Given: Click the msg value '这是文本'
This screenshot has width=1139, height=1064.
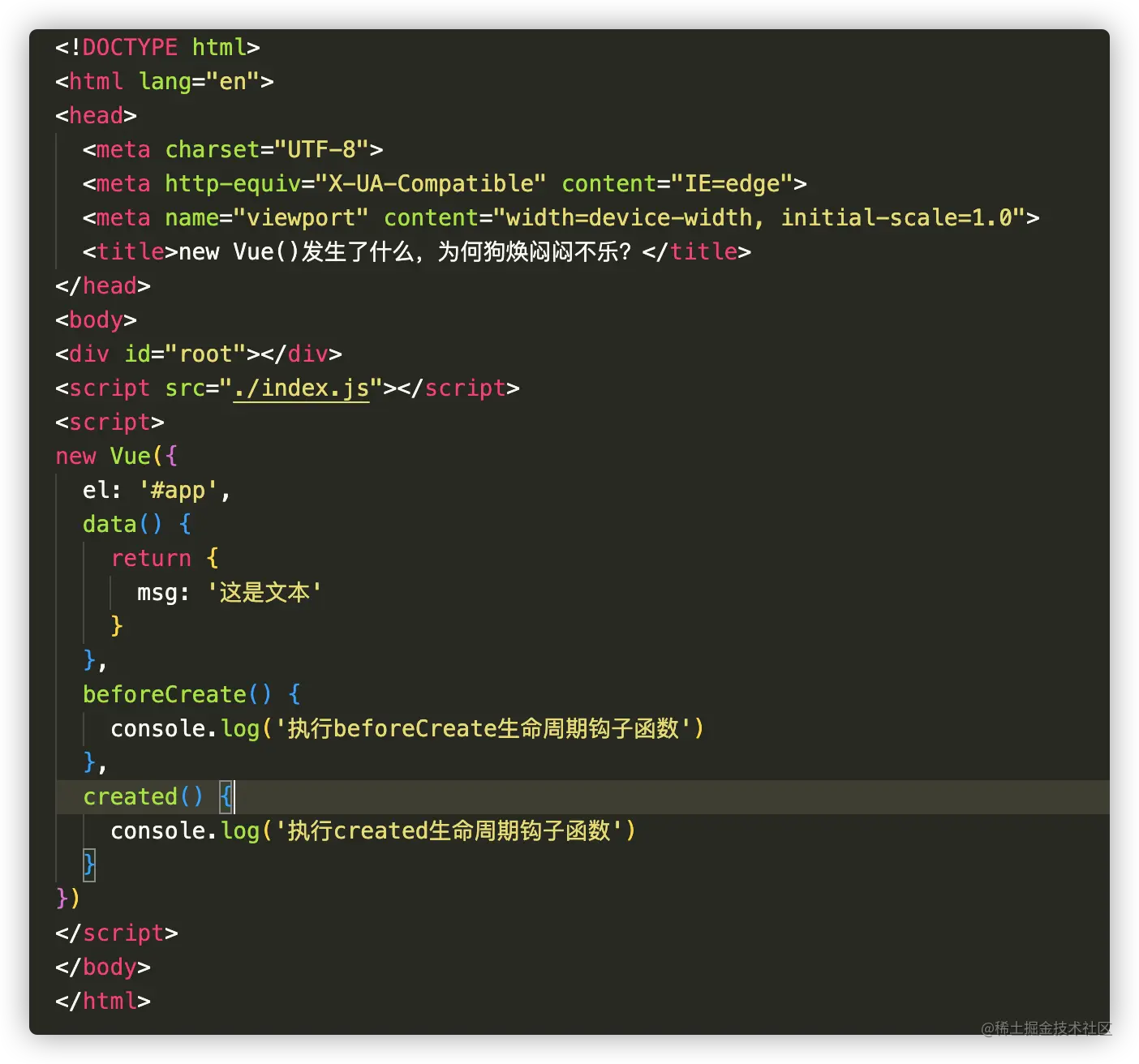Looking at the screenshot, I should 264,593.
